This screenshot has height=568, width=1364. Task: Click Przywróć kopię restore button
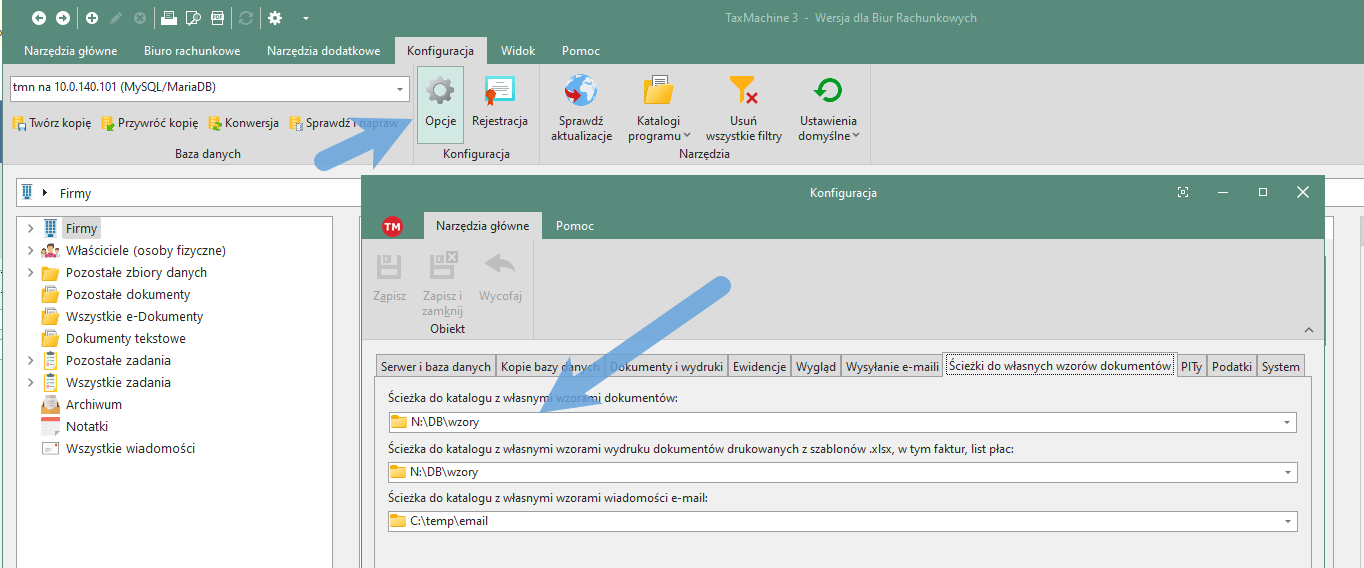point(149,123)
